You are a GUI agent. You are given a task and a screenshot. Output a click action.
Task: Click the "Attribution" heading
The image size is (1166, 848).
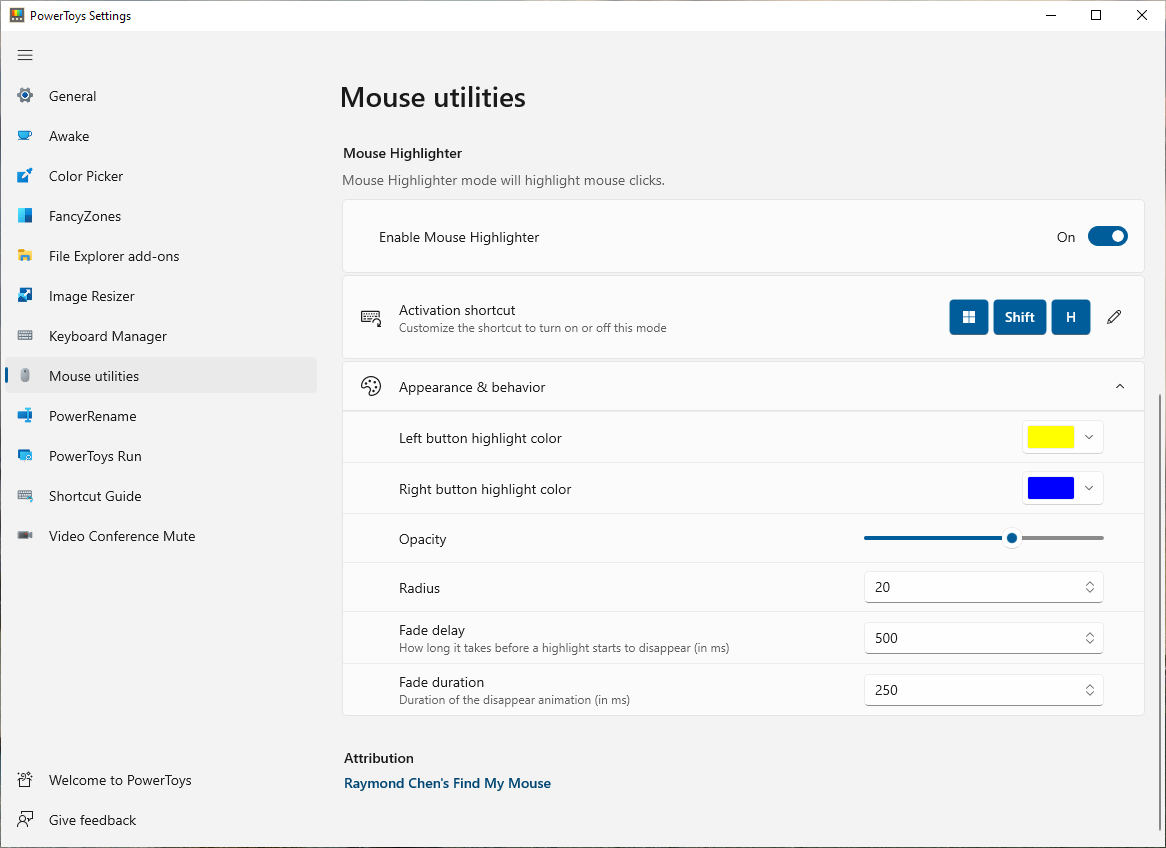pos(379,758)
